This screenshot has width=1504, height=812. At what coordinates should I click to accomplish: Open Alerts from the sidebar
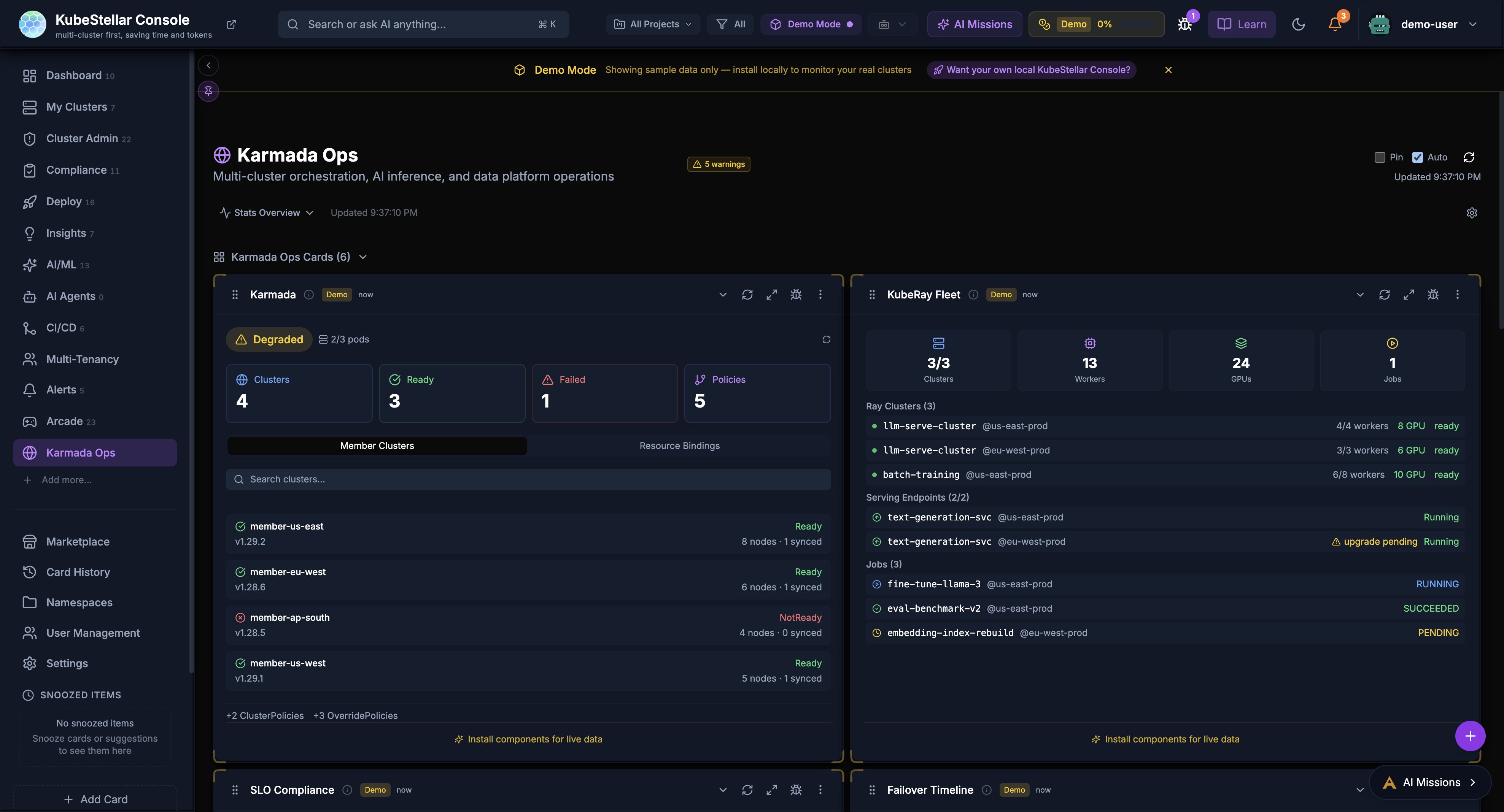click(x=61, y=389)
